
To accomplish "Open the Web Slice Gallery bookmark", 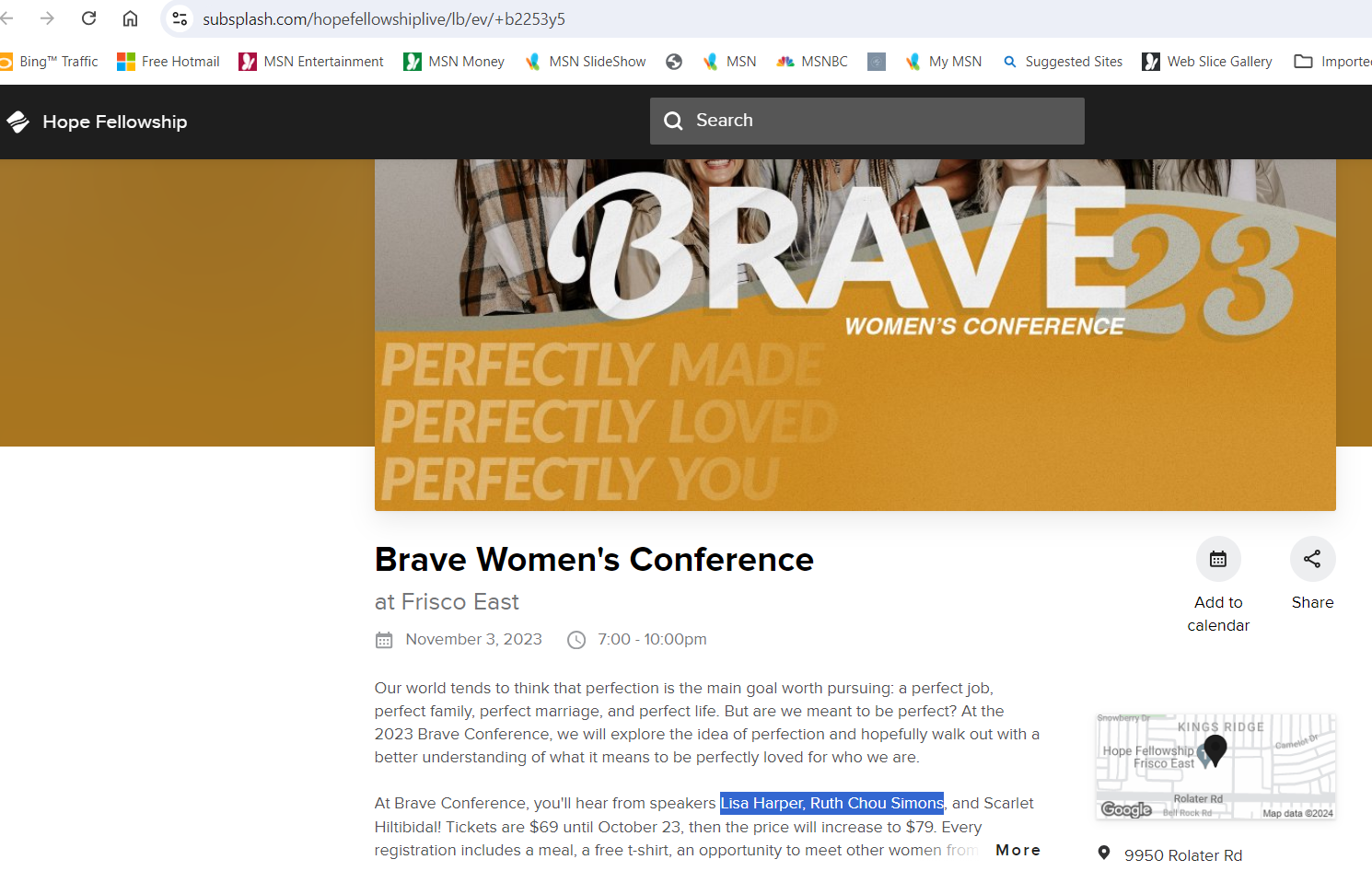I will point(1207,62).
